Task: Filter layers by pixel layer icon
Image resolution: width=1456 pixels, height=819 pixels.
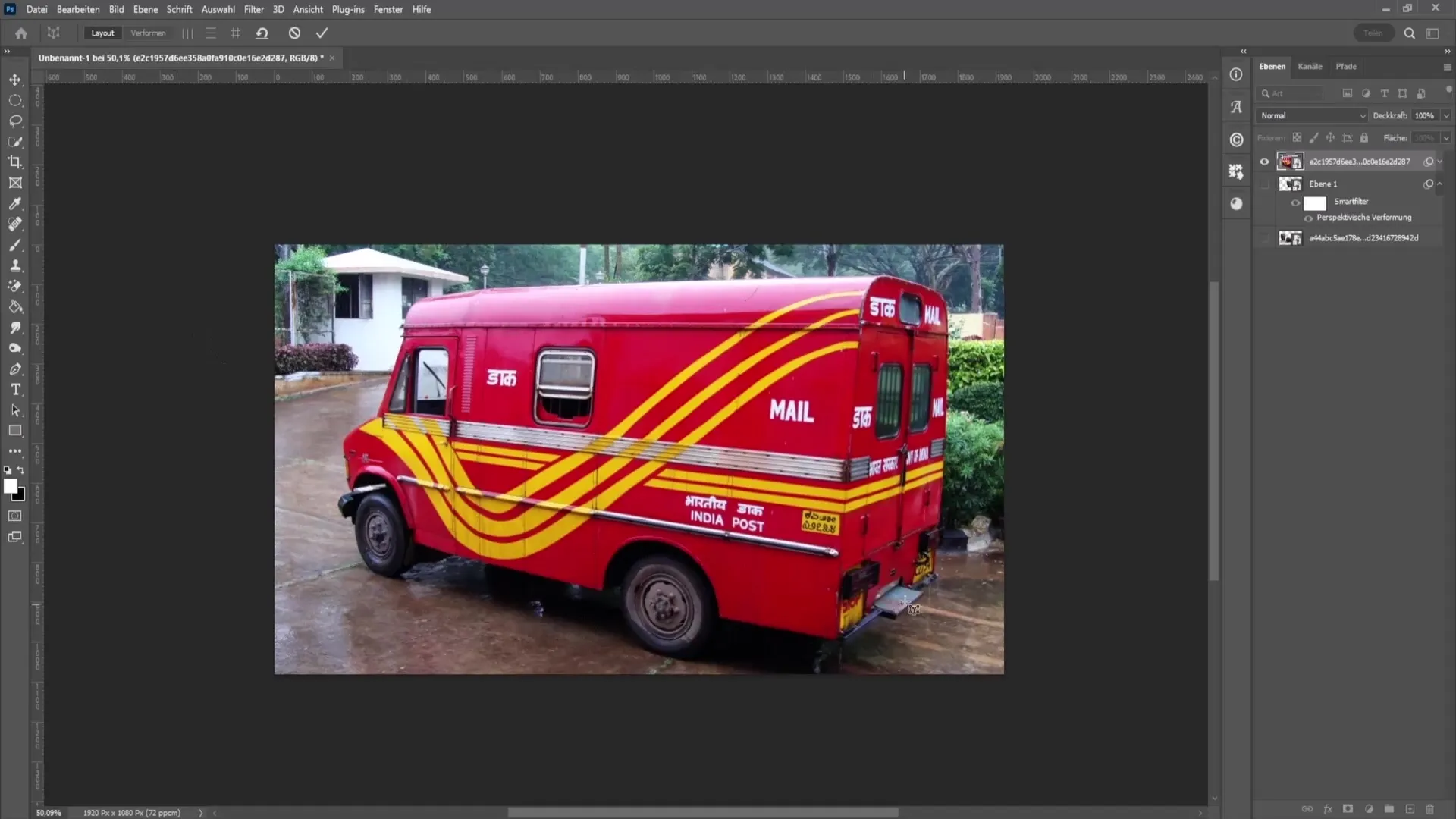Action: 1348,93
